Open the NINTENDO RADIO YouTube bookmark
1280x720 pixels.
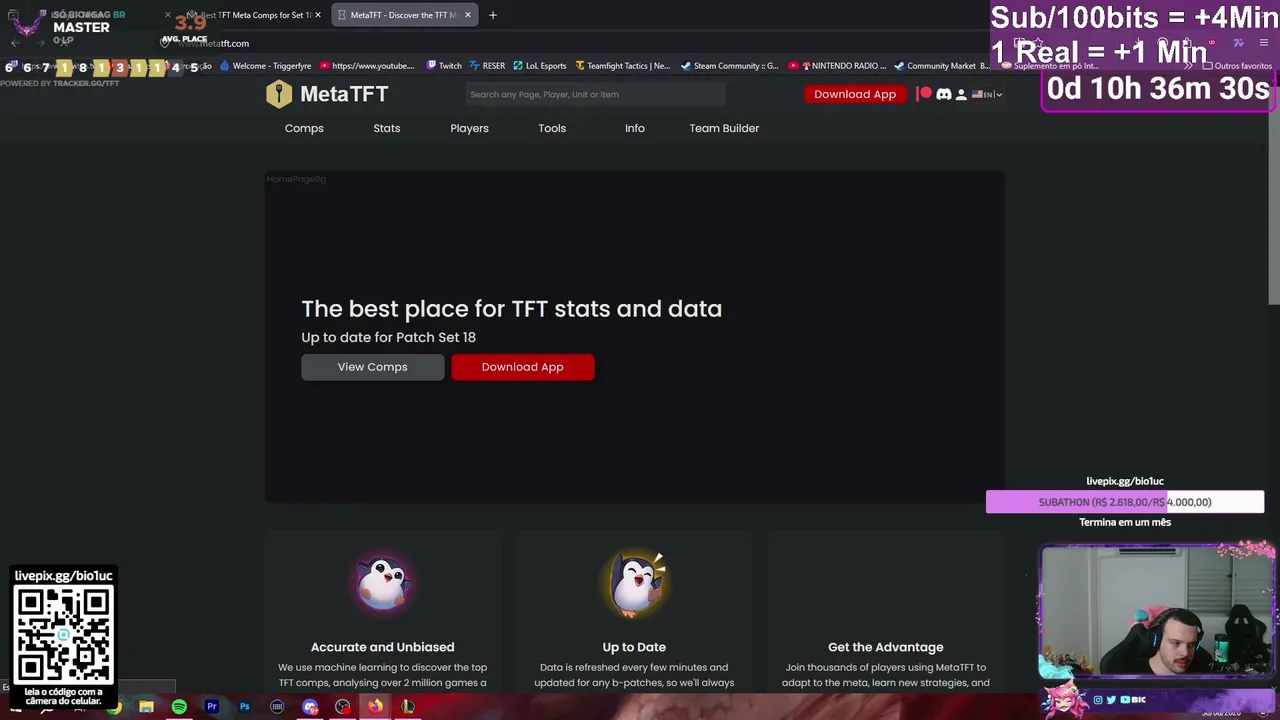(x=838, y=66)
